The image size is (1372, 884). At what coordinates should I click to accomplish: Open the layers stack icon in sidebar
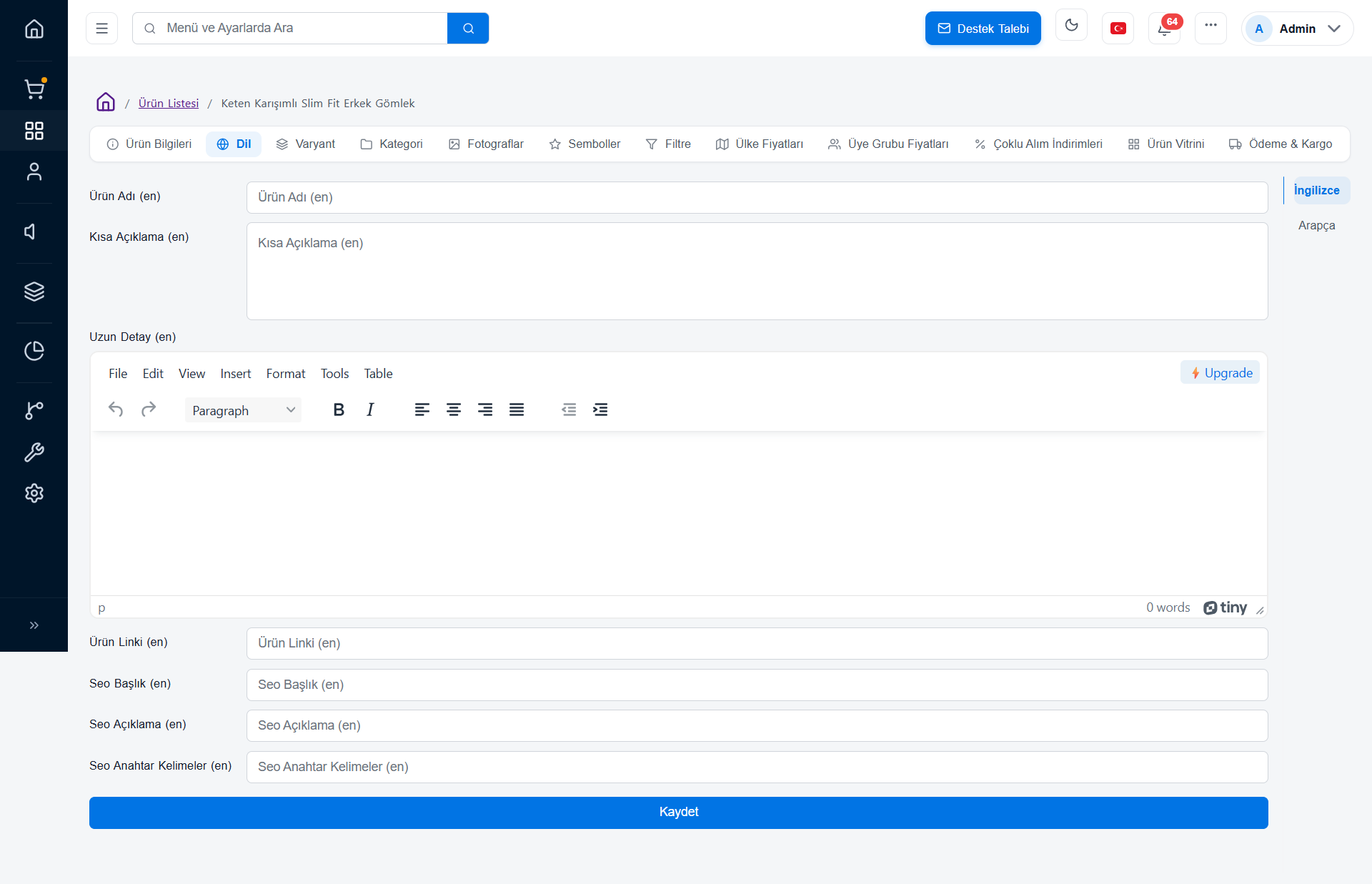pyautogui.click(x=34, y=292)
